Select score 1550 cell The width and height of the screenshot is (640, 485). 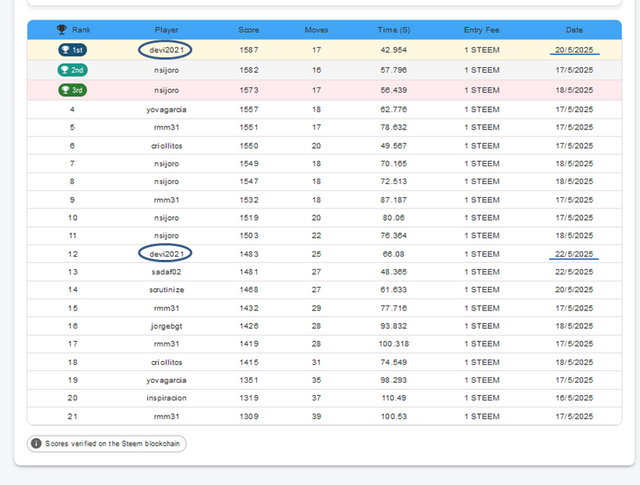click(249, 146)
